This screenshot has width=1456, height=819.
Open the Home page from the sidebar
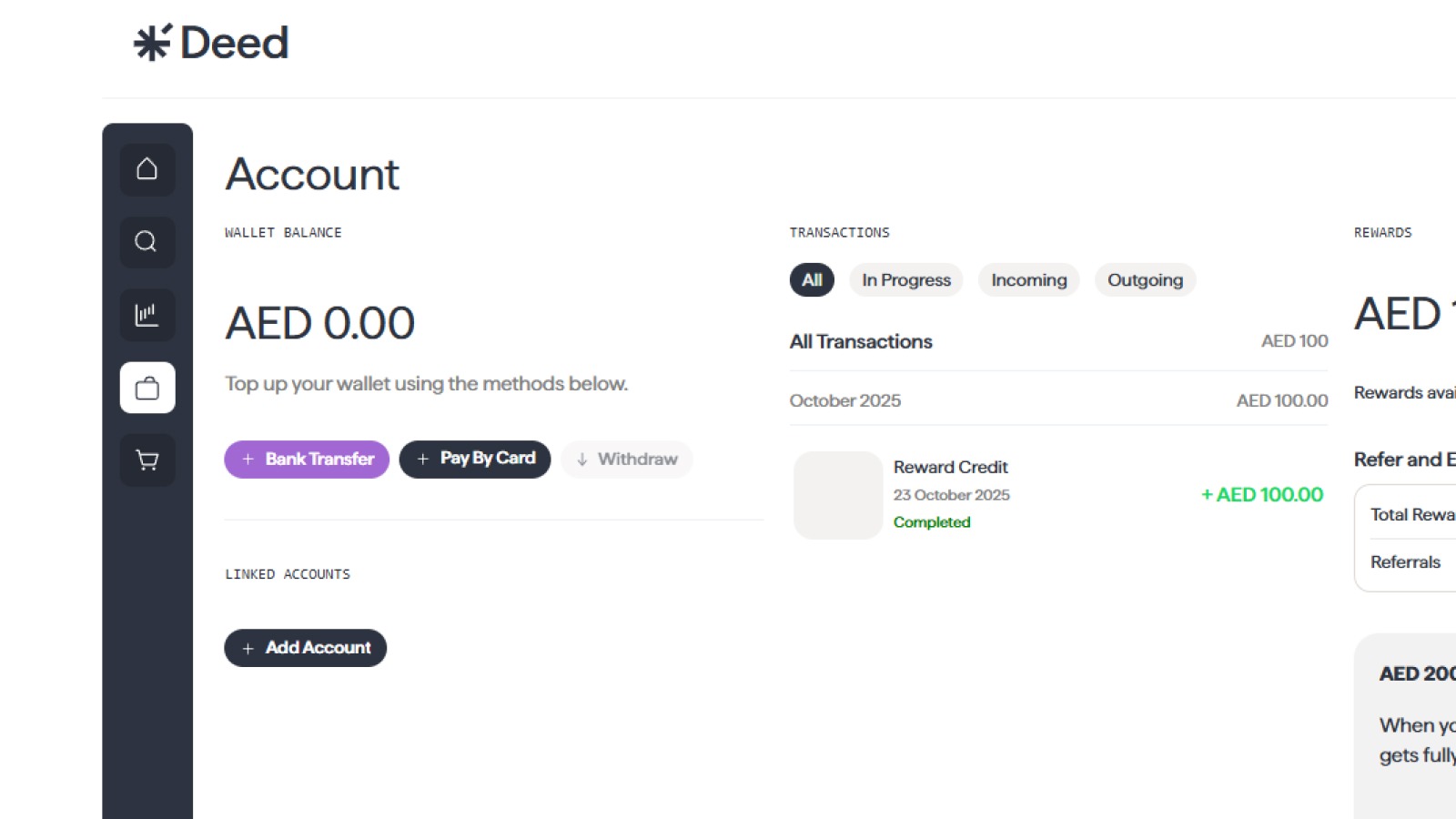[x=147, y=169]
